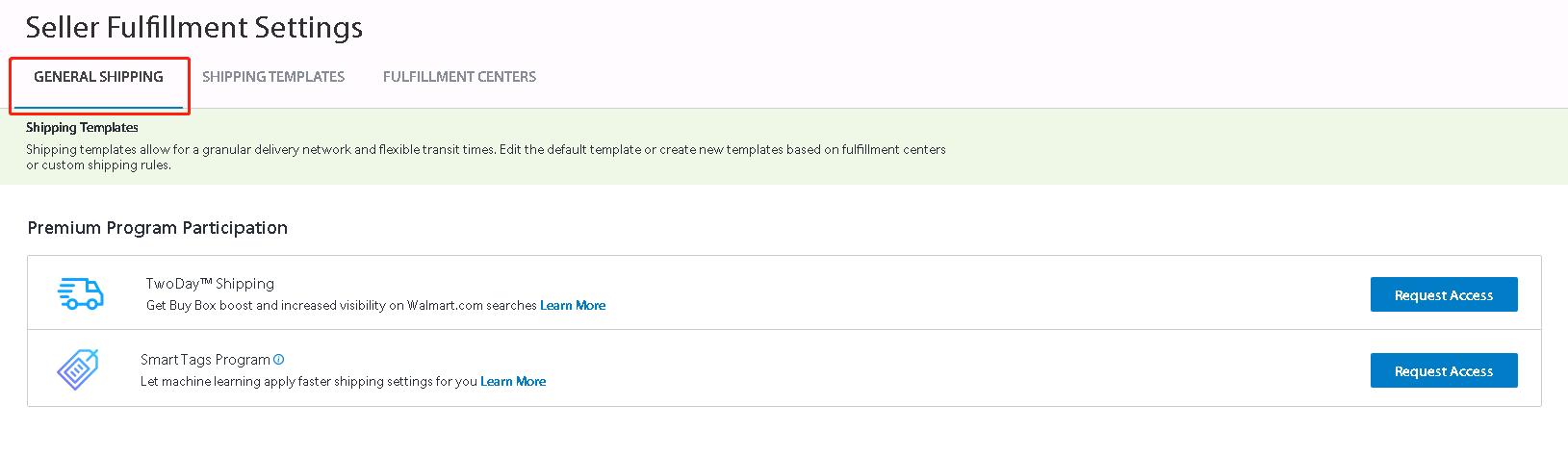The image size is (1568, 456).
Task: Request access to TwoDay Shipping
Action: 1443,295
